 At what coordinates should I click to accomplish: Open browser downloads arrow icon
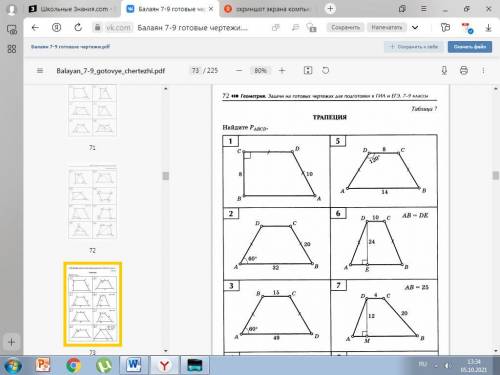[x=488, y=28]
